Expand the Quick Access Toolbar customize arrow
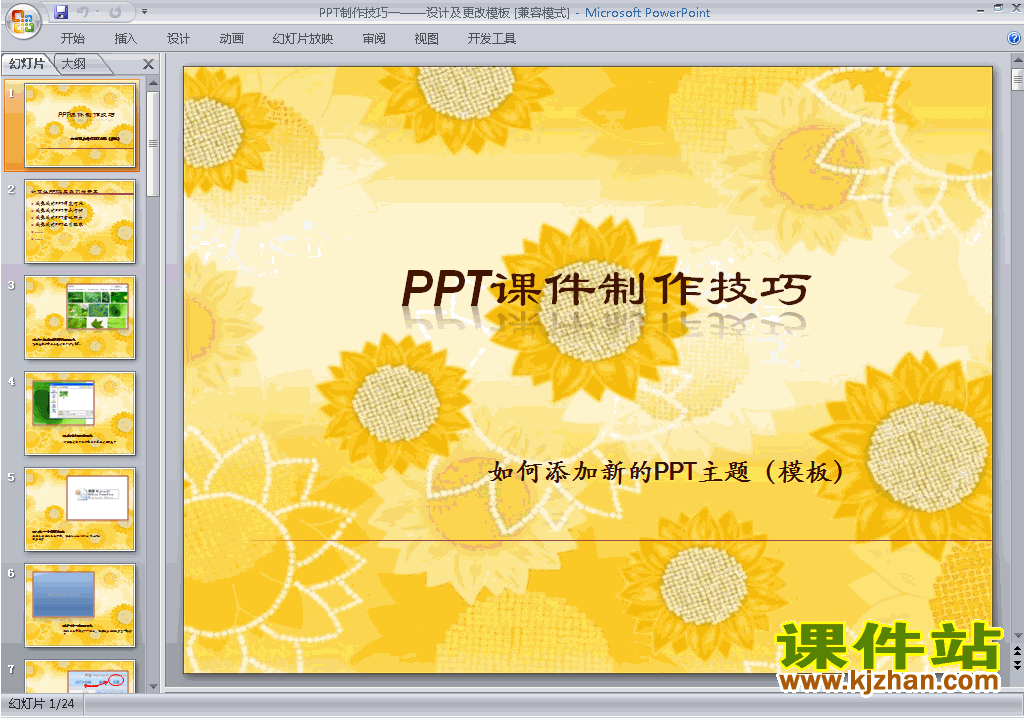This screenshot has height=718, width=1024. click(144, 12)
